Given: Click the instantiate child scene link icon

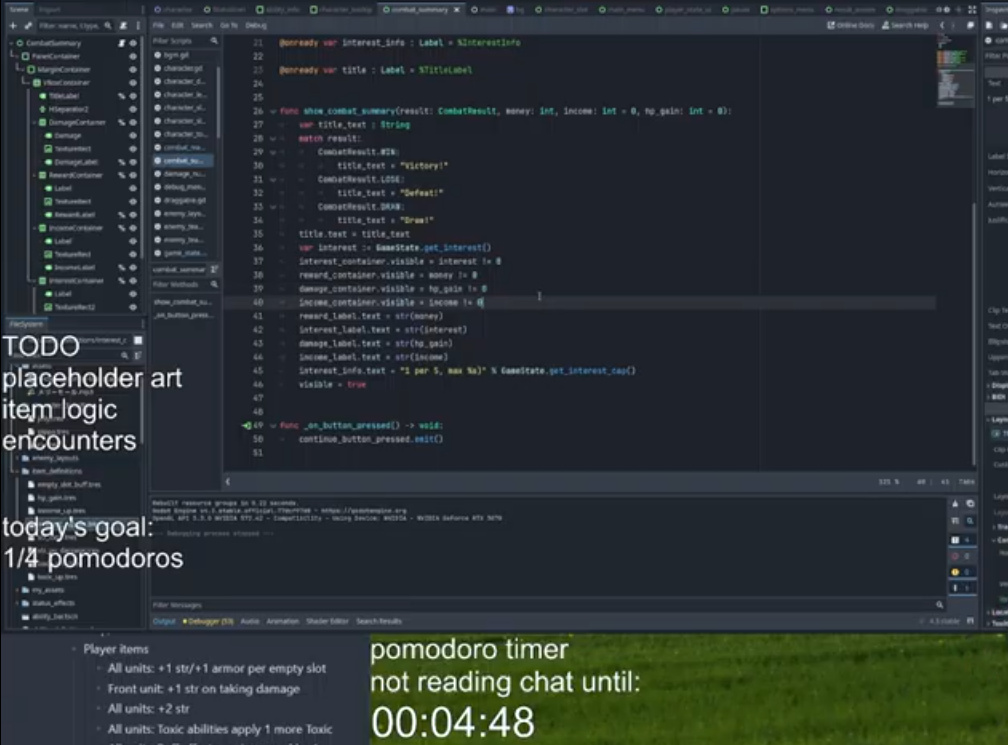Looking at the screenshot, I should point(27,25).
